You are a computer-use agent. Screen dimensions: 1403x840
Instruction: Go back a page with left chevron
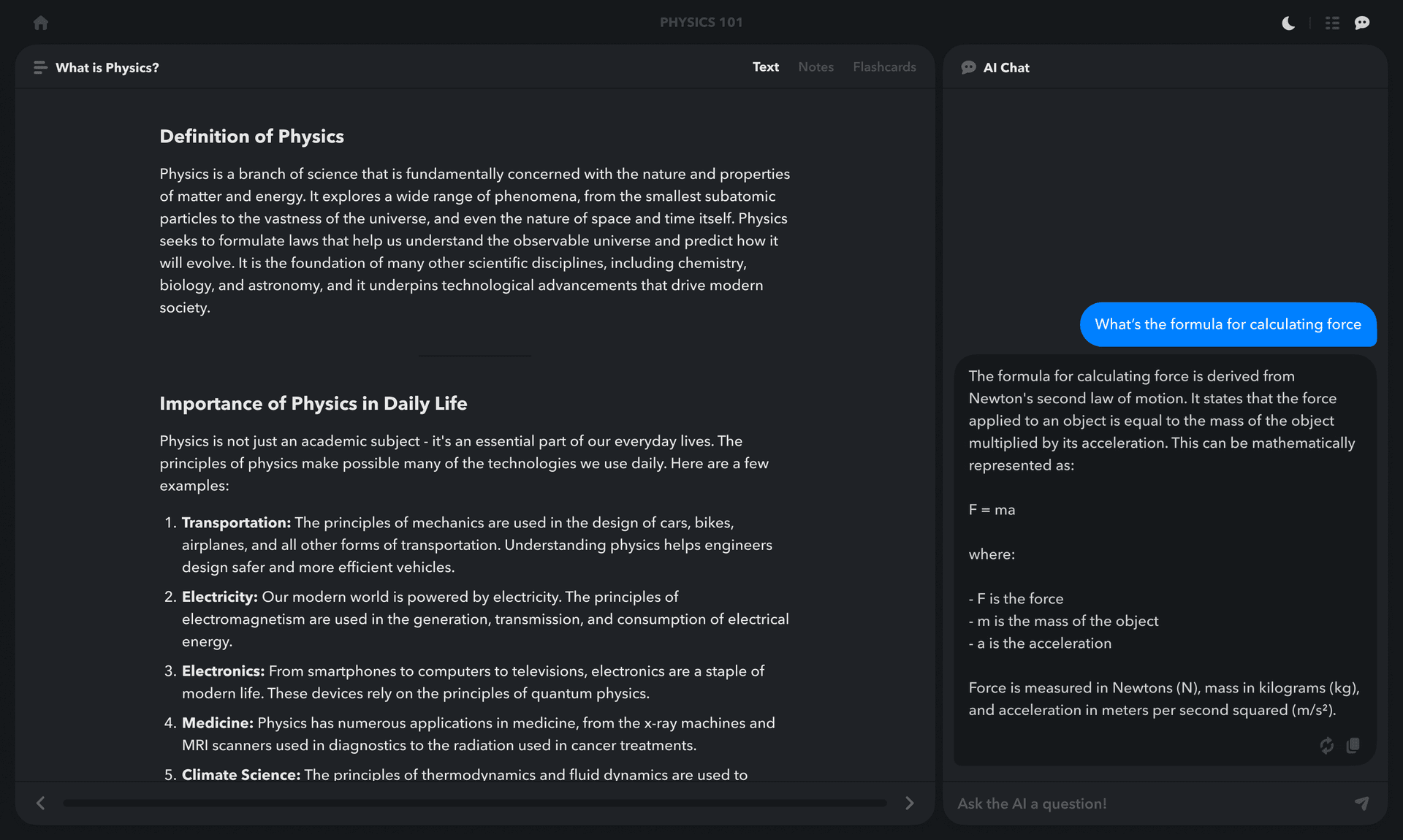41,803
